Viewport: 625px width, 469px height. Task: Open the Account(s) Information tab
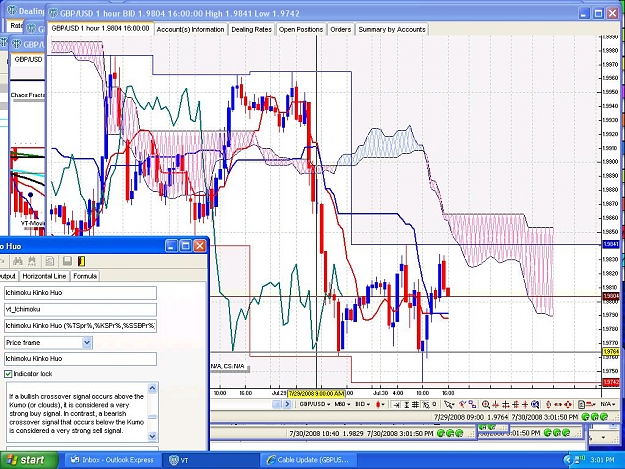pos(191,29)
